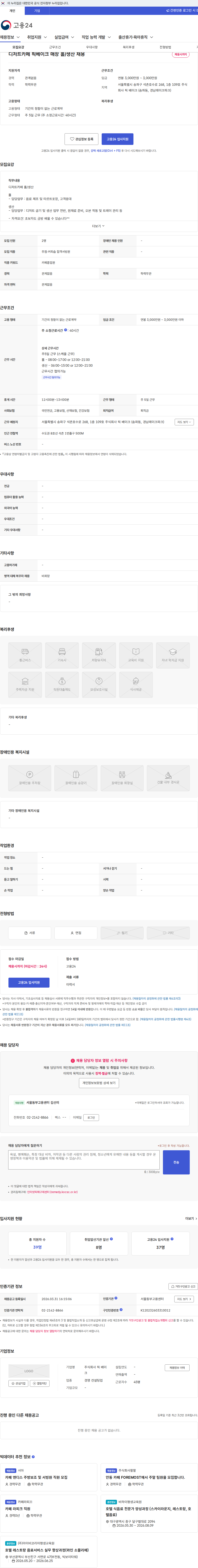Click the 기타 screening method box
This screenshot has height=1568, width=198.
(168, 933)
